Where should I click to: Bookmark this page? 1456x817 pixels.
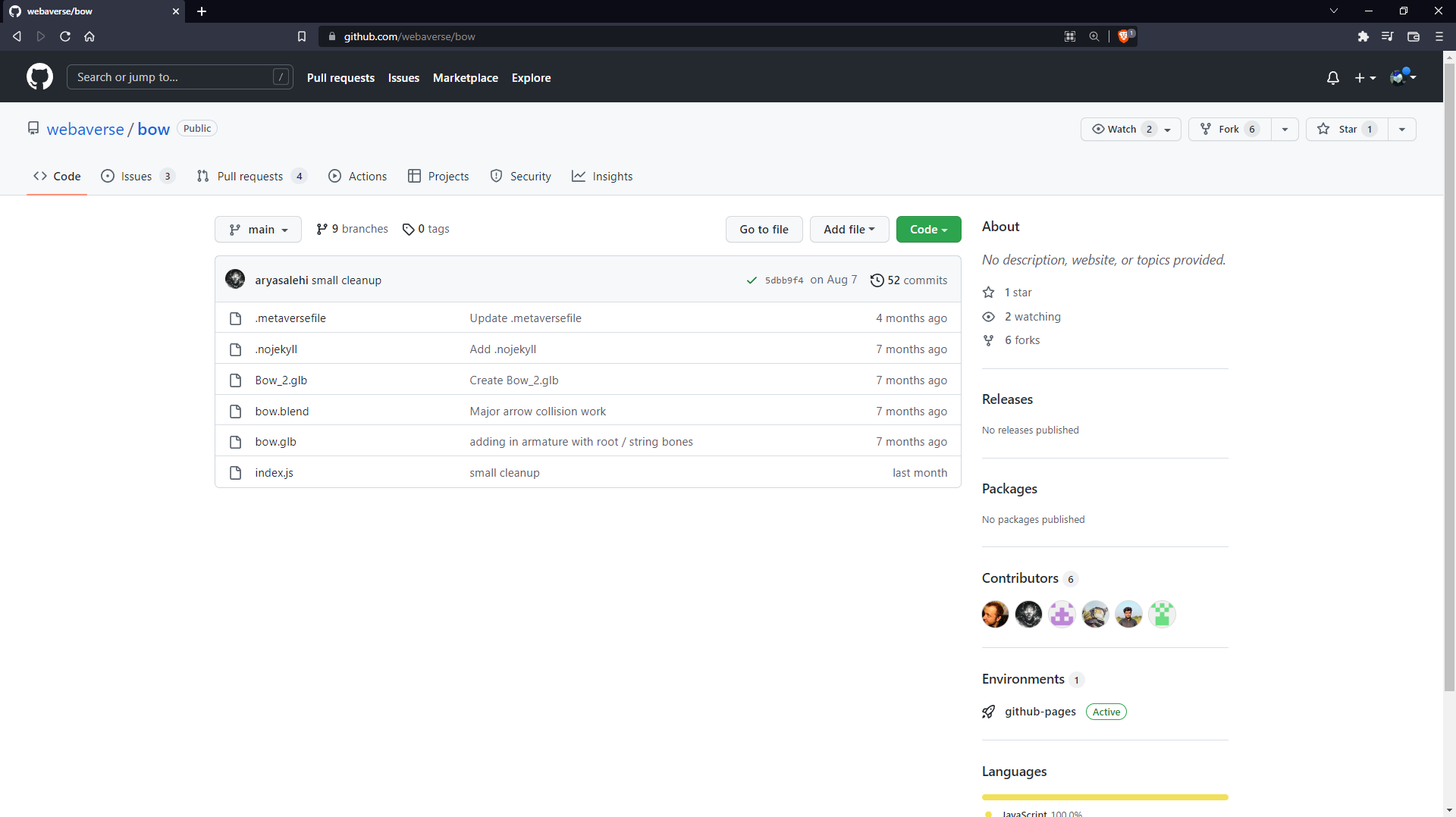tap(302, 36)
